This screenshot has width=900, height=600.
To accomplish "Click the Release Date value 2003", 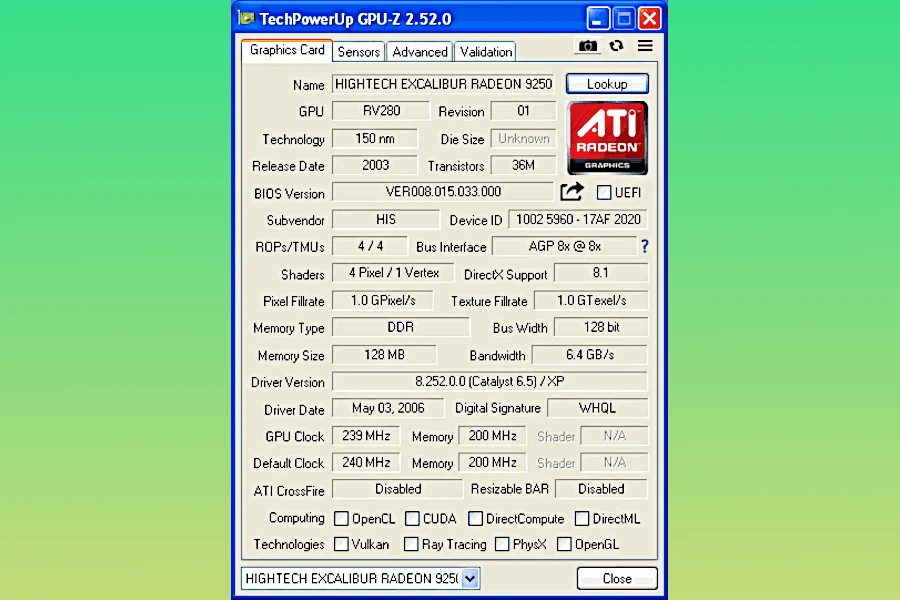I will pos(375,165).
